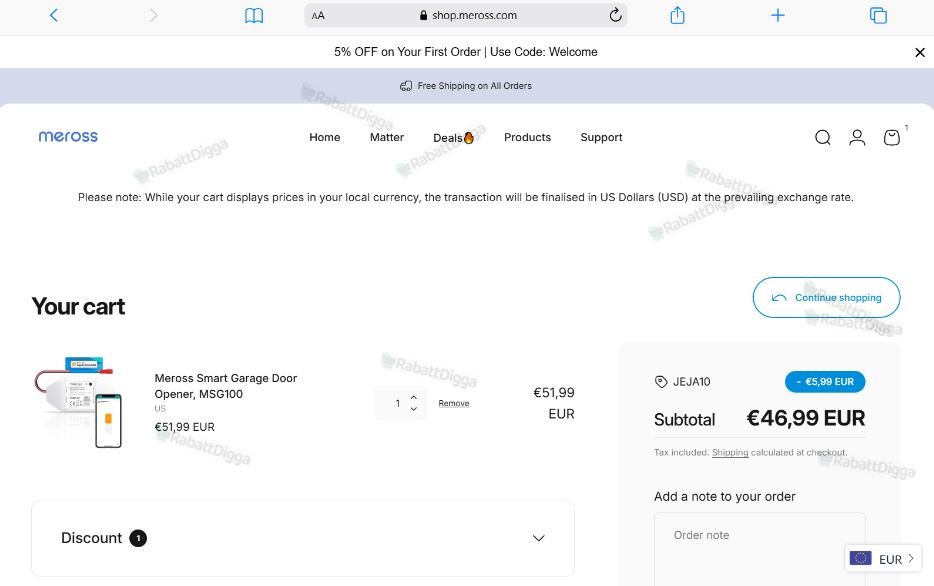The image size is (934, 586).
Task: Click the Order note text area
Action: pos(759,549)
